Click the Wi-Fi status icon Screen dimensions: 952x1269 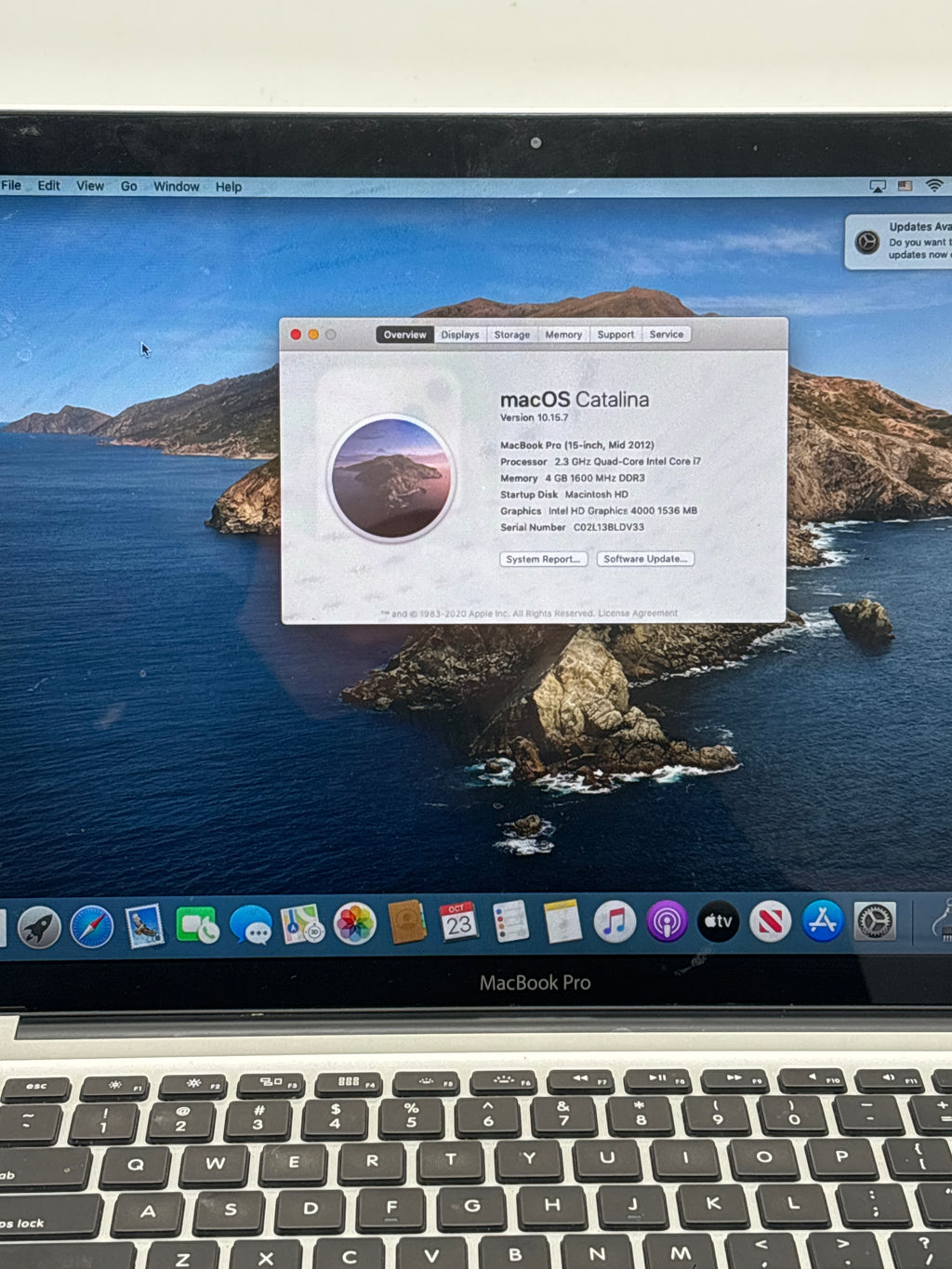tap(934, 186)
